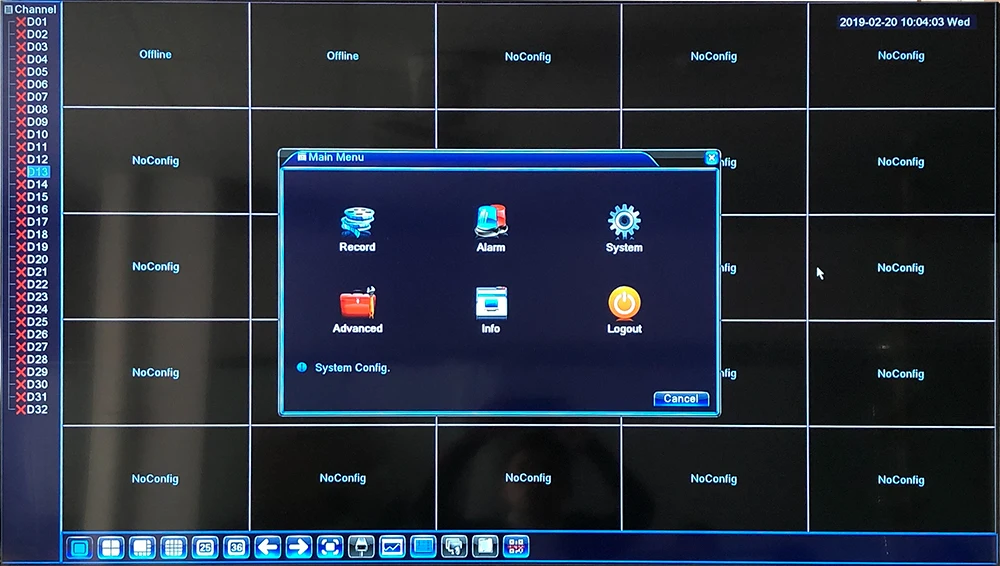Select channel D15 in list
Screen dimensions: 1000x566
pyautogui.click(x=37, y=197)
